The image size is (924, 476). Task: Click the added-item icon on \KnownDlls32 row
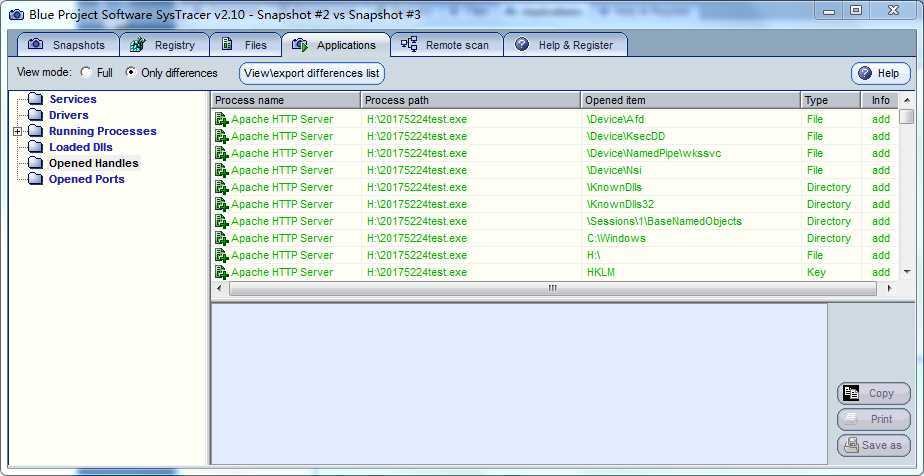pyautogui.click(x=222, y=204)
